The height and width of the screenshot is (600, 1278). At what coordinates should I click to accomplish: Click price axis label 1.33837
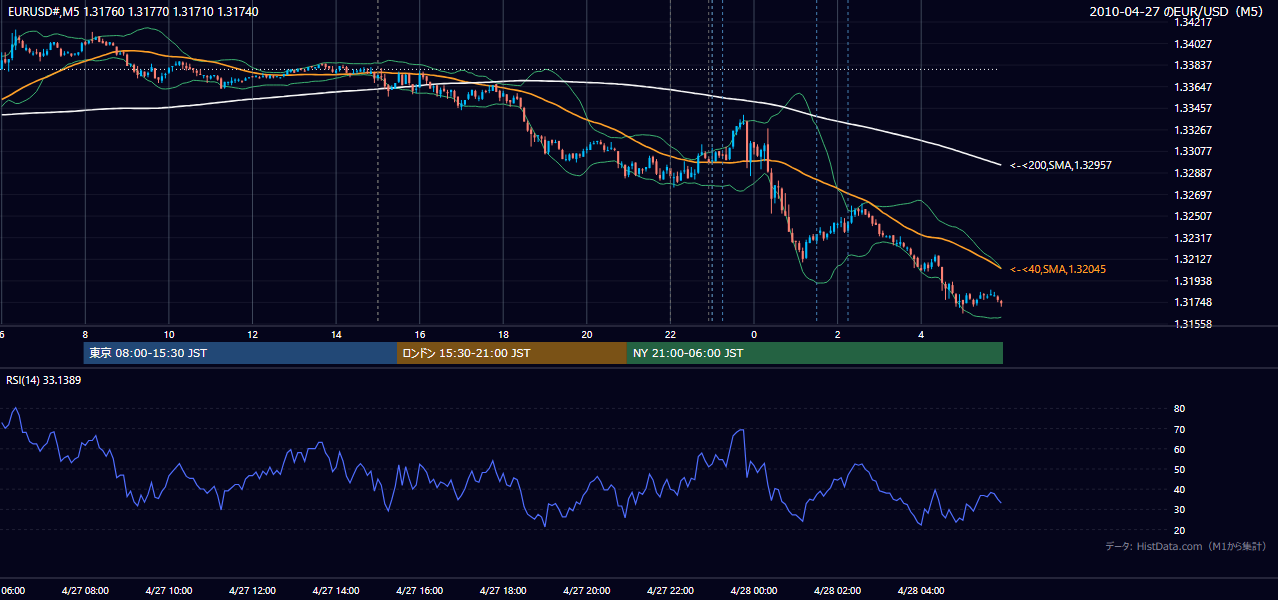(1193, 65)
